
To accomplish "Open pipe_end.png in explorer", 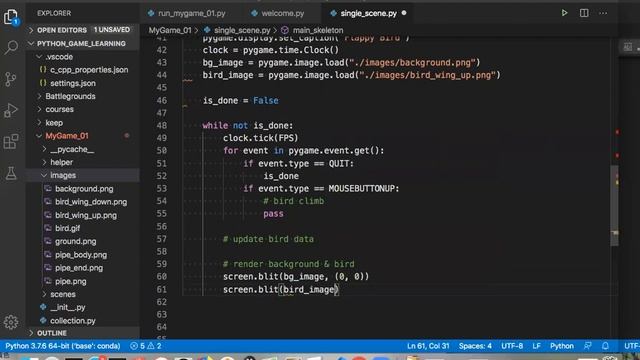I will click(83, 268).
